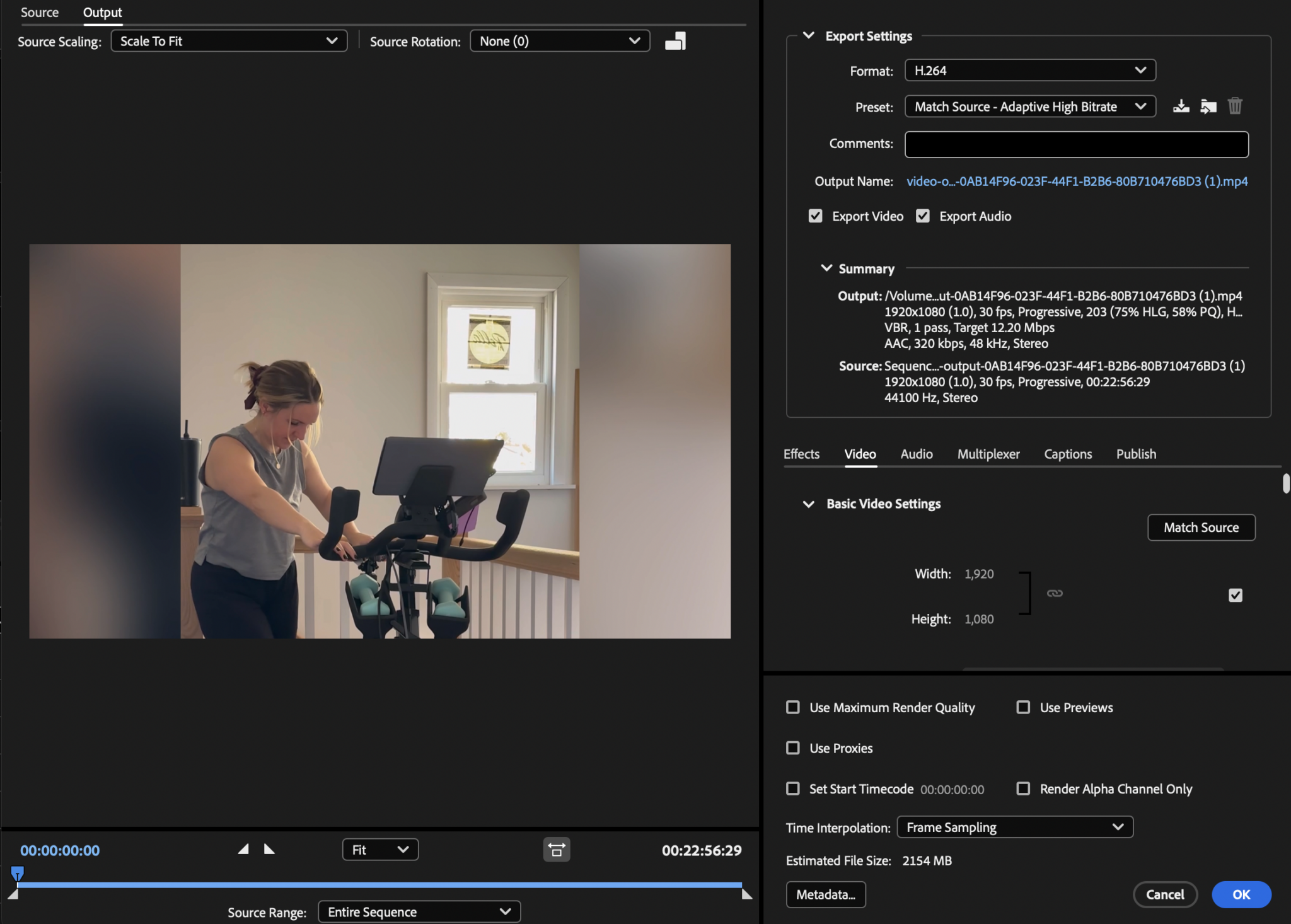Viewport: 1291px width, 924px height.
Task: Delete the current preset
Action: tap(1235, 106)
